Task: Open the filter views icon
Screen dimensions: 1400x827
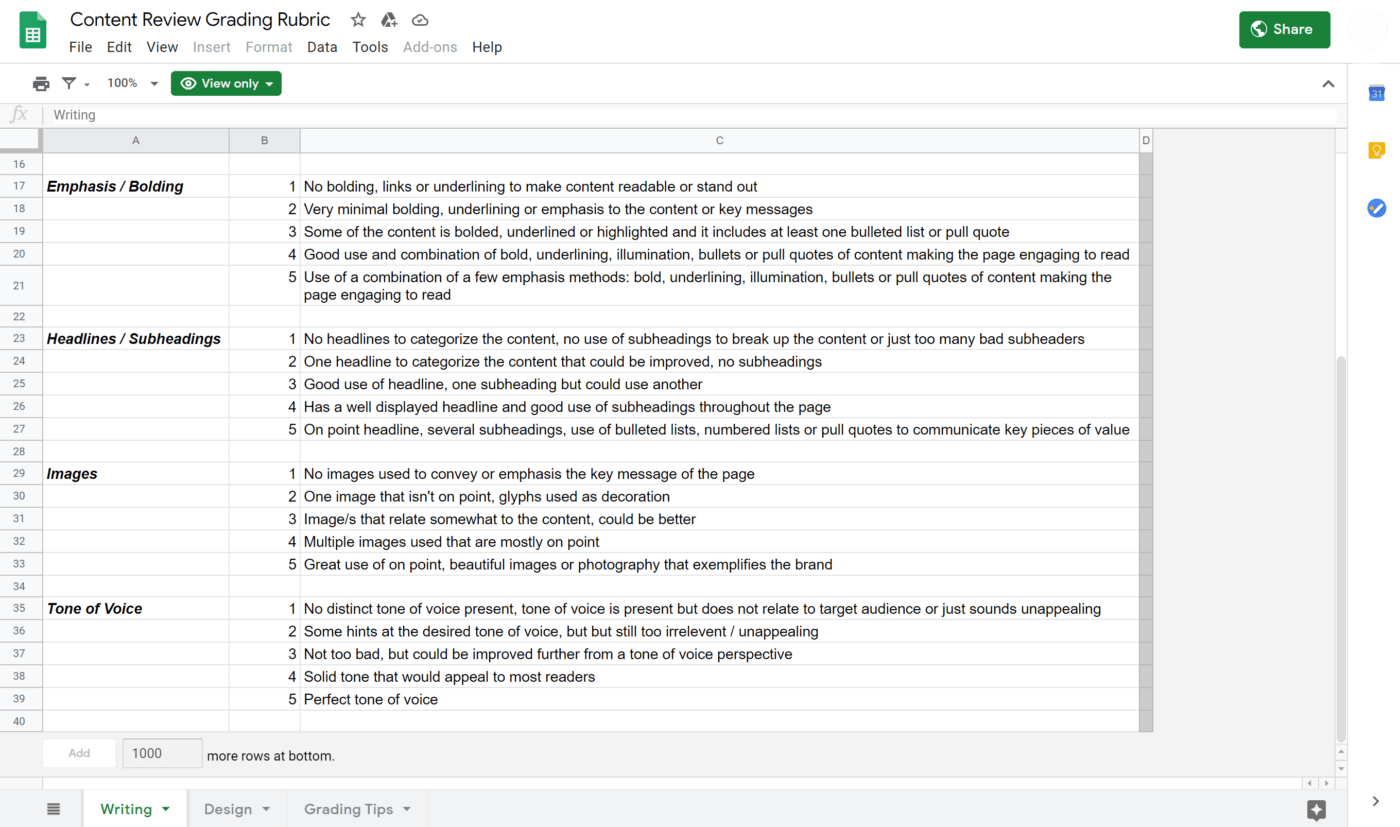Action: (x=75, y=84)
